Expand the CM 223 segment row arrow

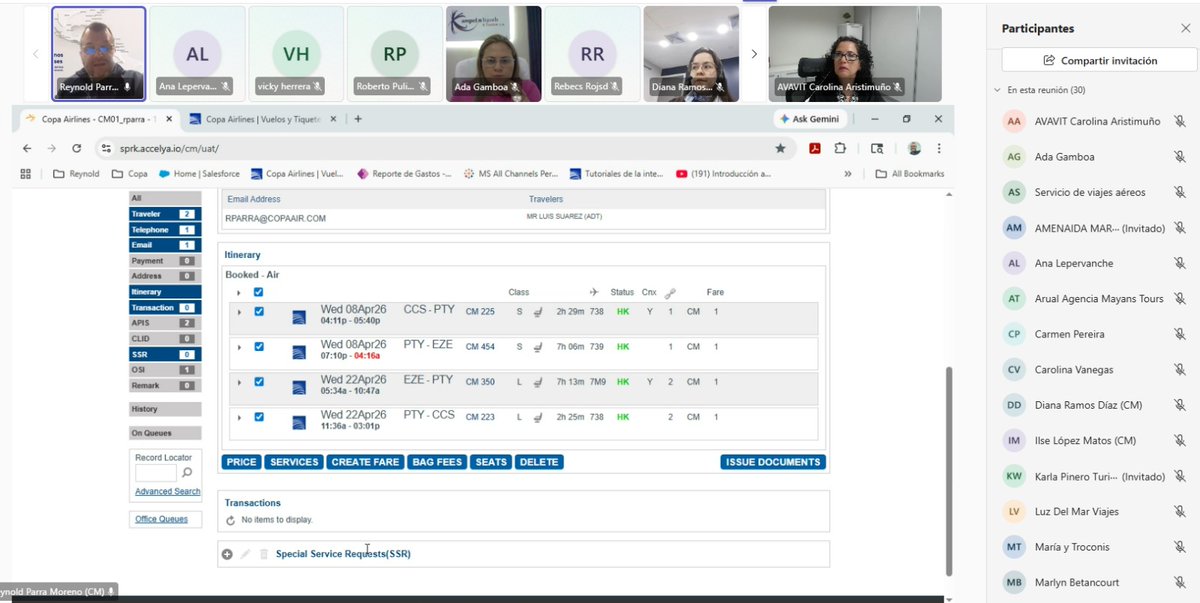click(x=239, y=417)
